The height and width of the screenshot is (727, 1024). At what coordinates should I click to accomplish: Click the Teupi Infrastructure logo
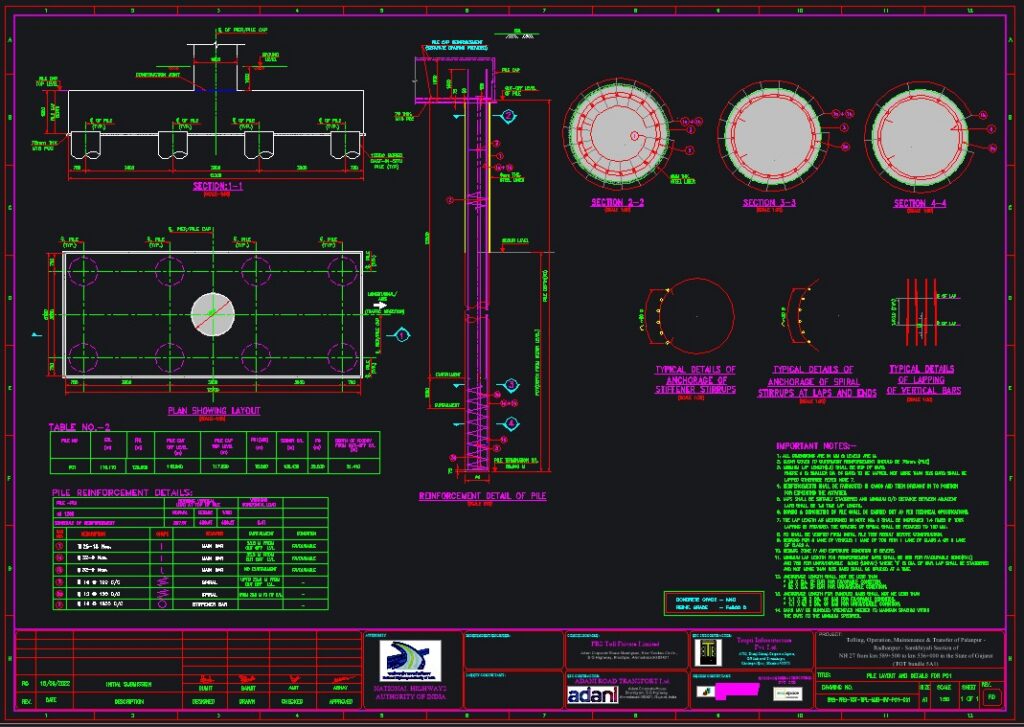click(708, 651)
